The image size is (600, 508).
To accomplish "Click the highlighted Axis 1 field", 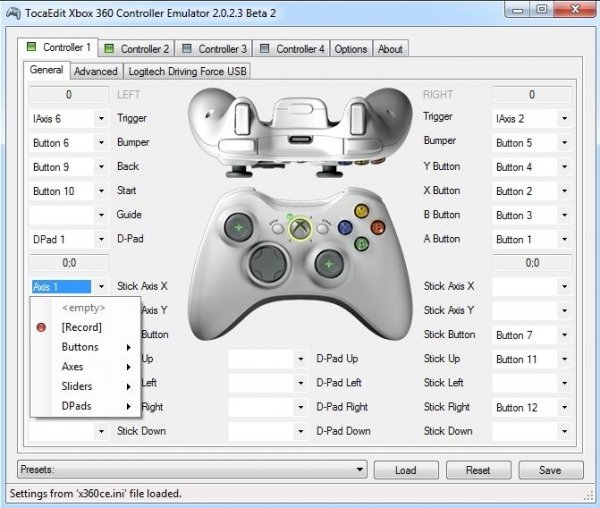I will tap(61, 287).
